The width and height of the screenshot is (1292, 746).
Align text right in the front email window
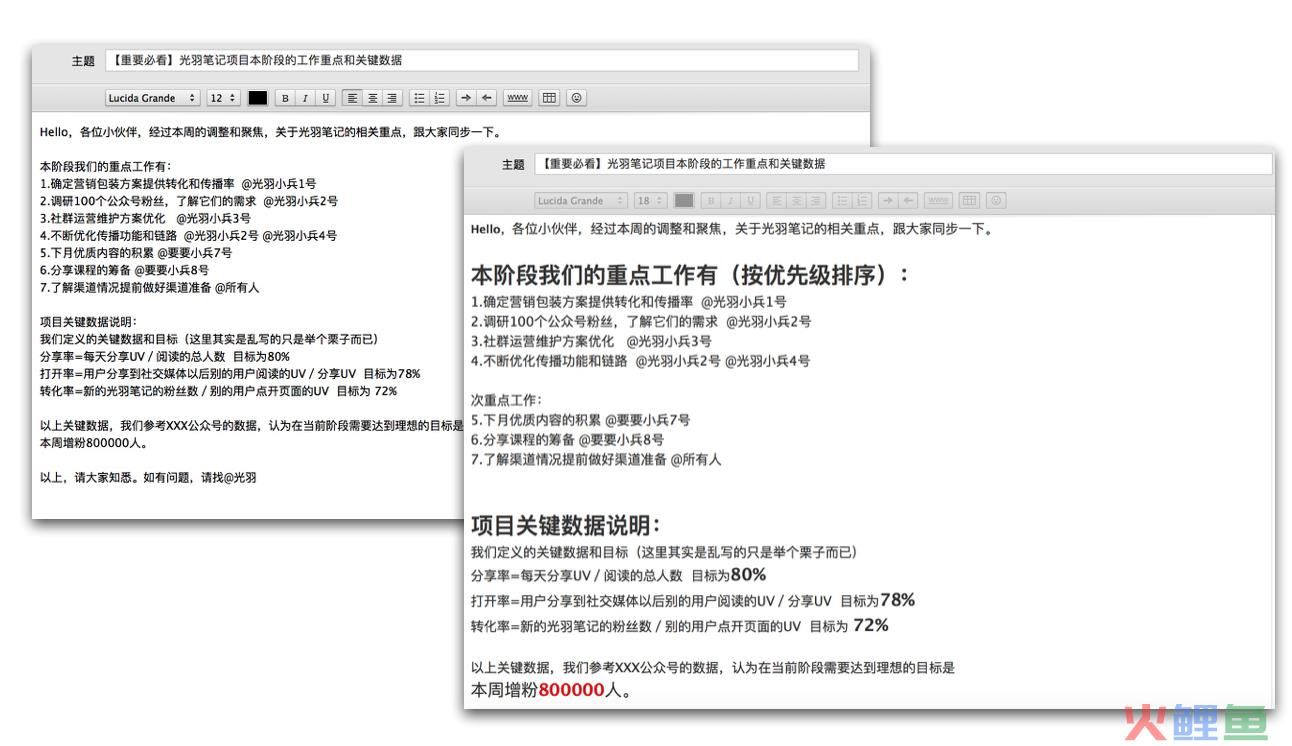[x=816, y=201]
